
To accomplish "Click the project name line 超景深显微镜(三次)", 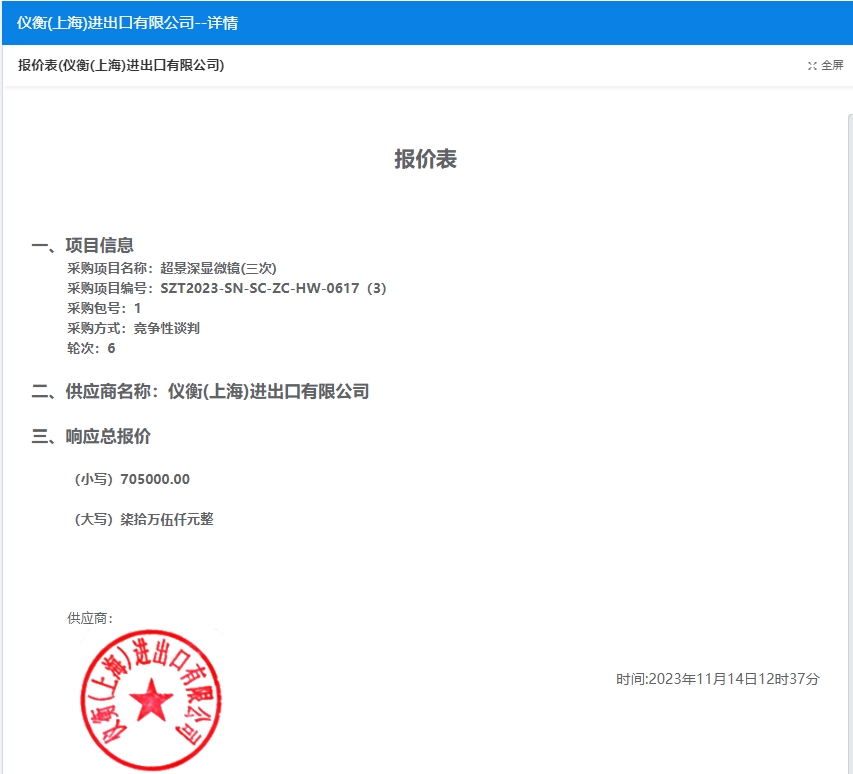I will point(218,268).
